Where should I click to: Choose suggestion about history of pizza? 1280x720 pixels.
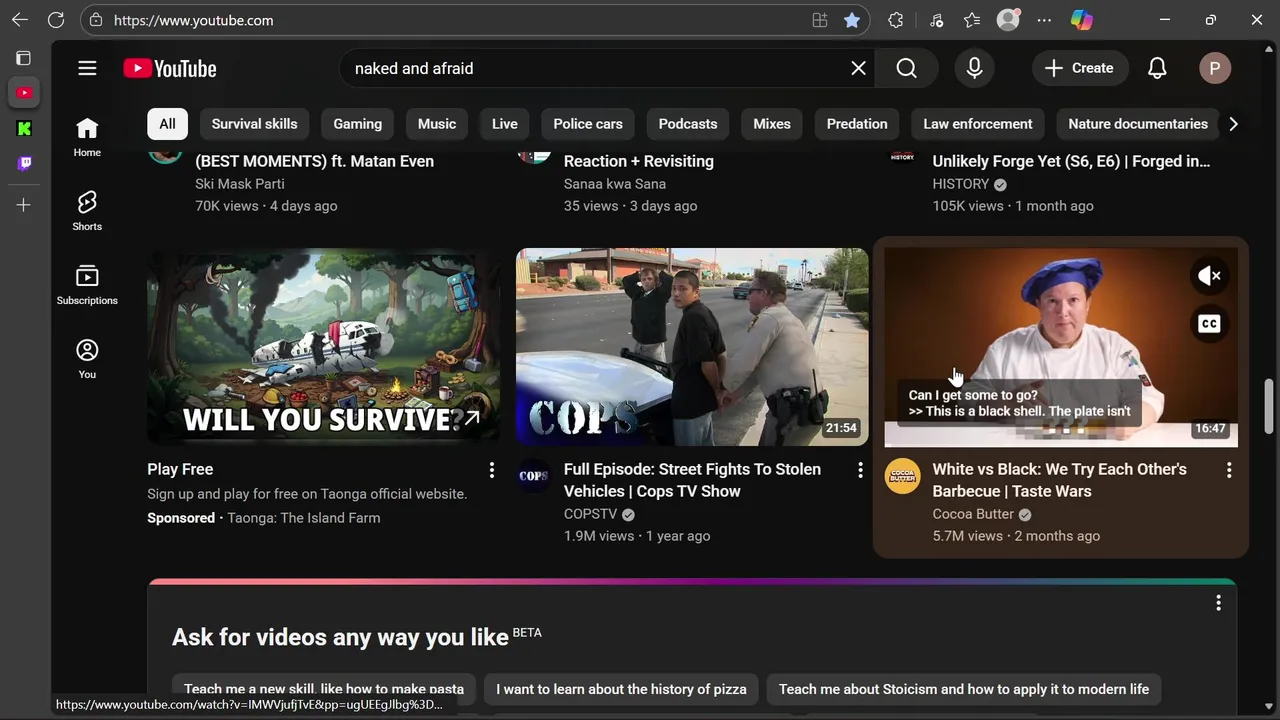click(621, 689)
